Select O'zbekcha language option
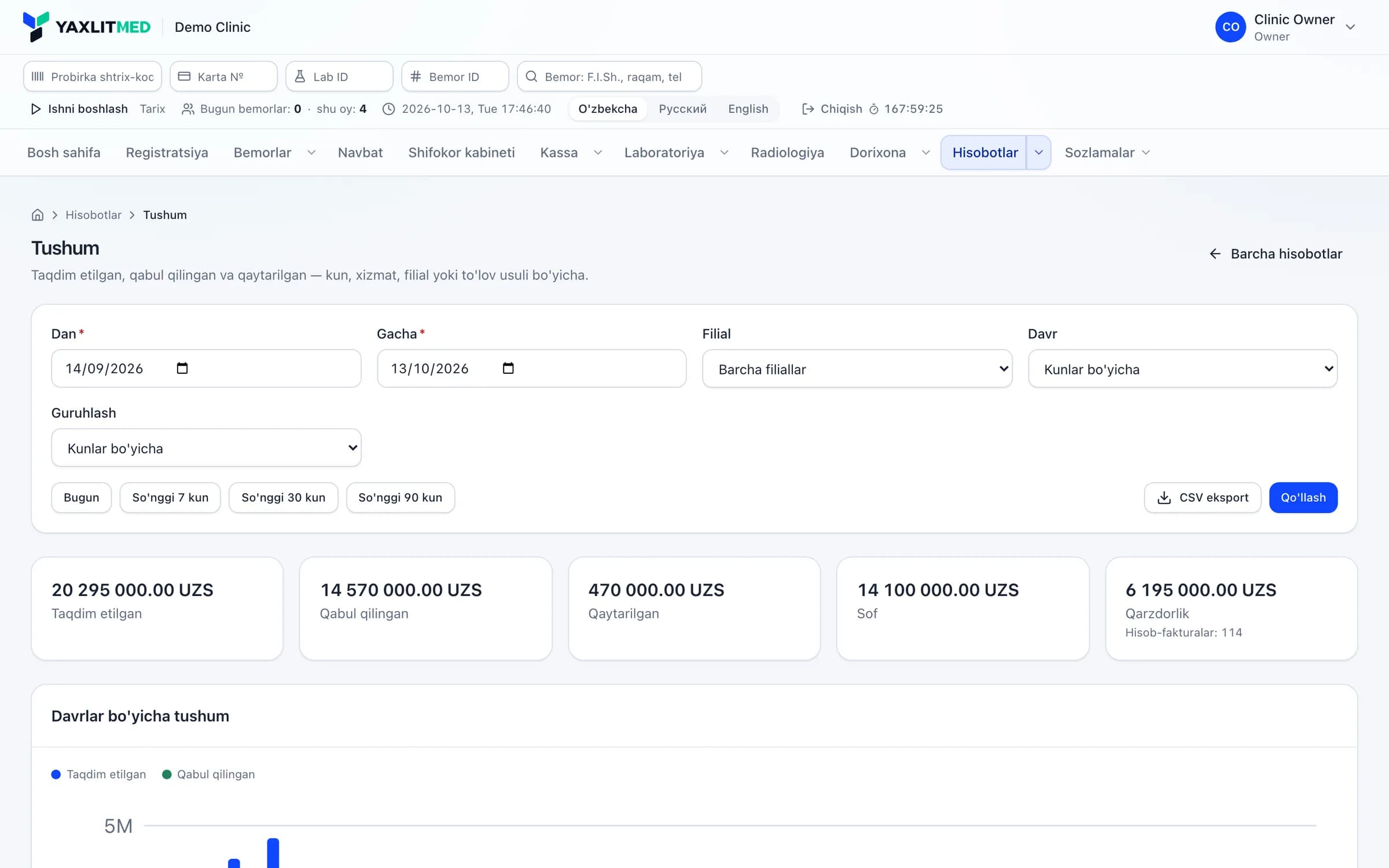The height and width of the screenshot is (868, 1389). [x=608, y=109]
